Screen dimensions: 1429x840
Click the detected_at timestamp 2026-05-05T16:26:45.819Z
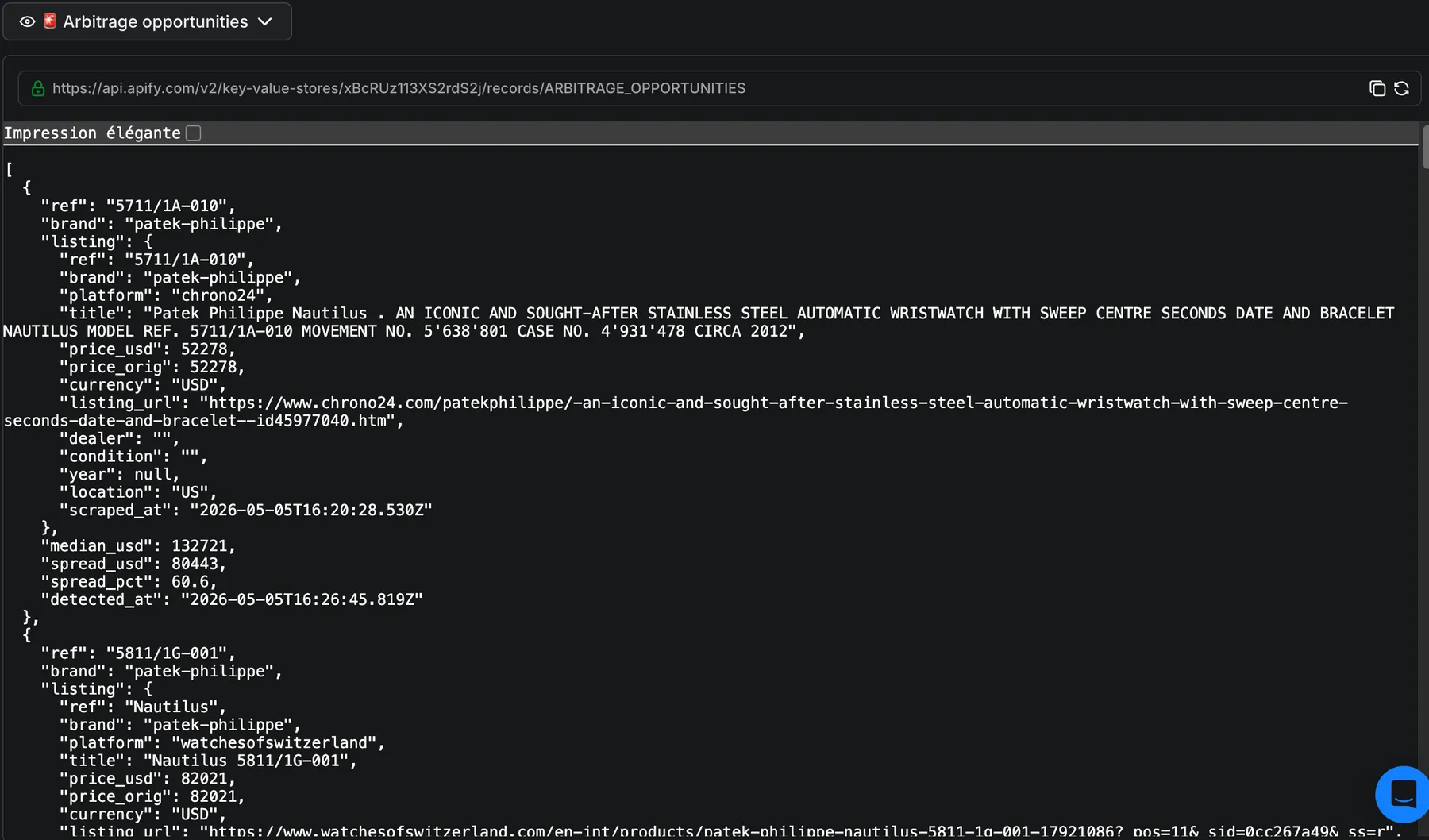pyautogui.click(x=302, y=599)
